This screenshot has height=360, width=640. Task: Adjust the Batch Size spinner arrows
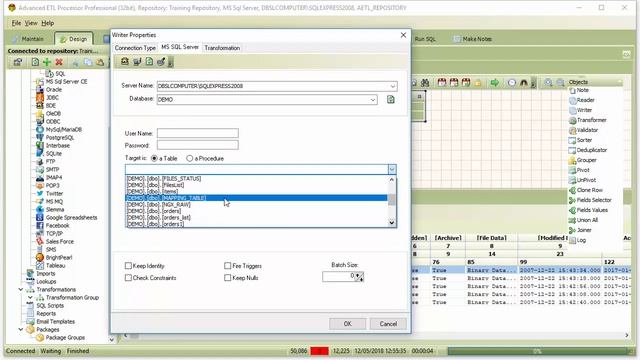[359, 277]
